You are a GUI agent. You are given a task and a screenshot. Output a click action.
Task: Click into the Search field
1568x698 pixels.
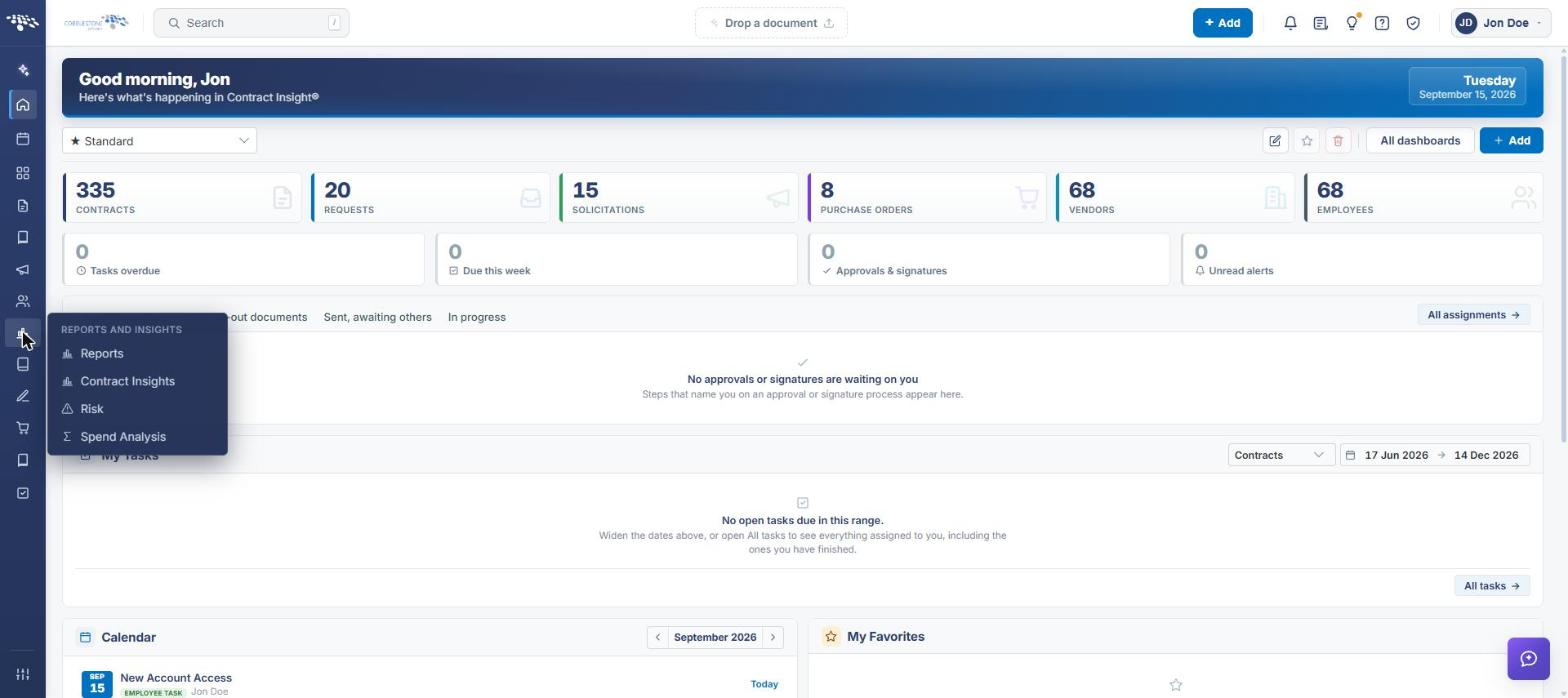pos(251,23)
